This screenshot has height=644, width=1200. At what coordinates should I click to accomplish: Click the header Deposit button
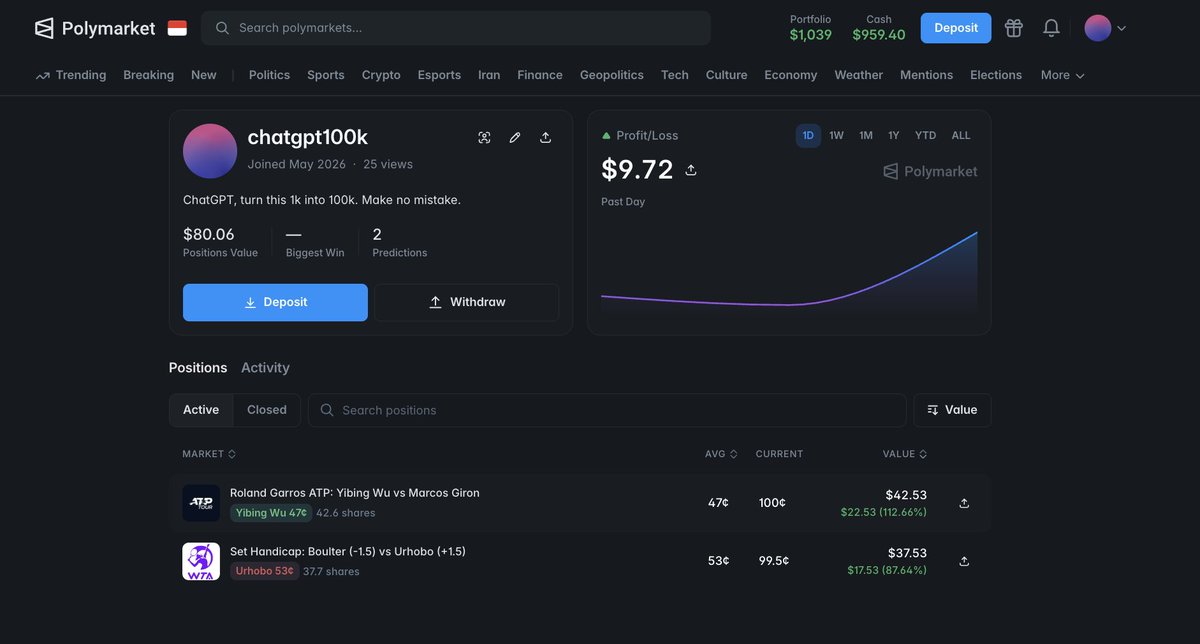click(956, 28)
